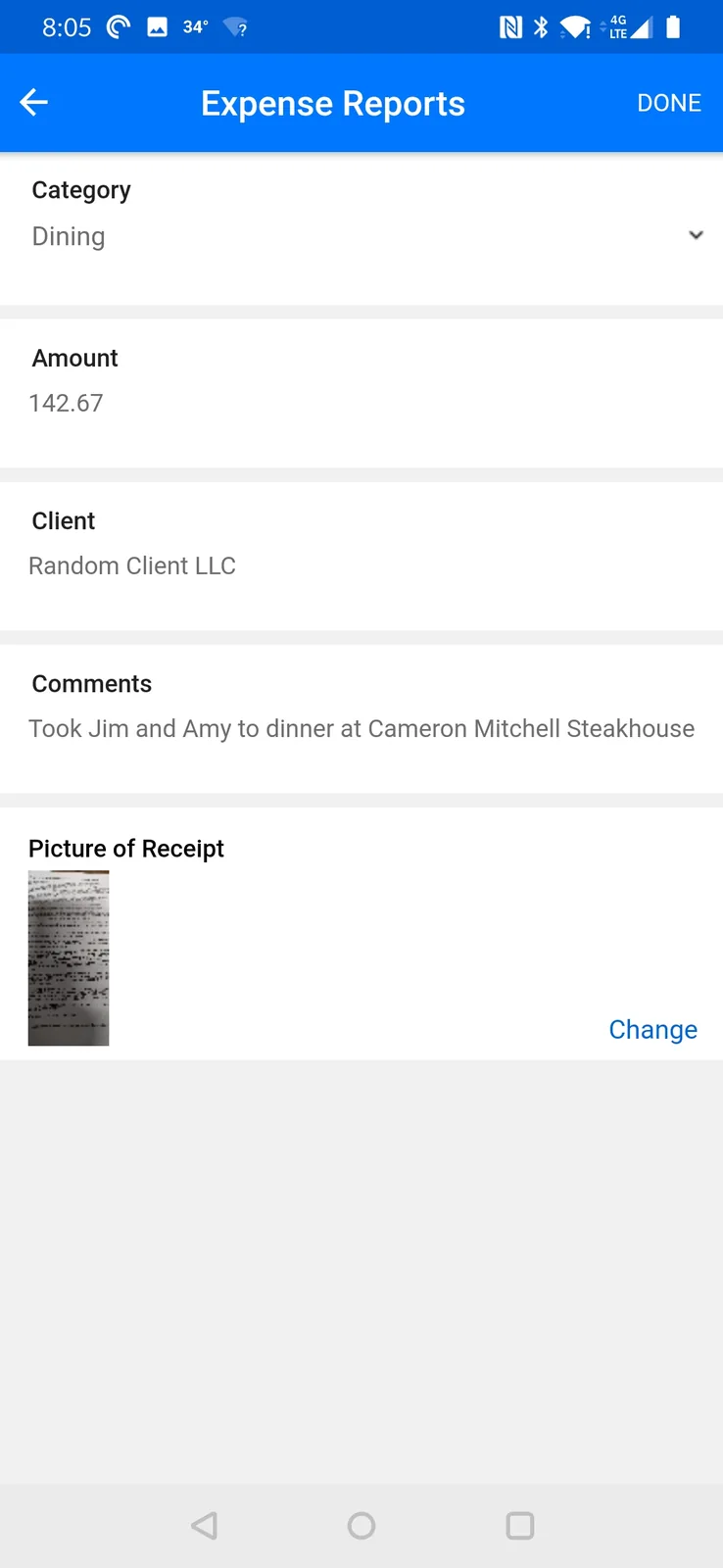
Task: Tap the weather indicator showing 34 degrees
Action: (x=194, y=27)
